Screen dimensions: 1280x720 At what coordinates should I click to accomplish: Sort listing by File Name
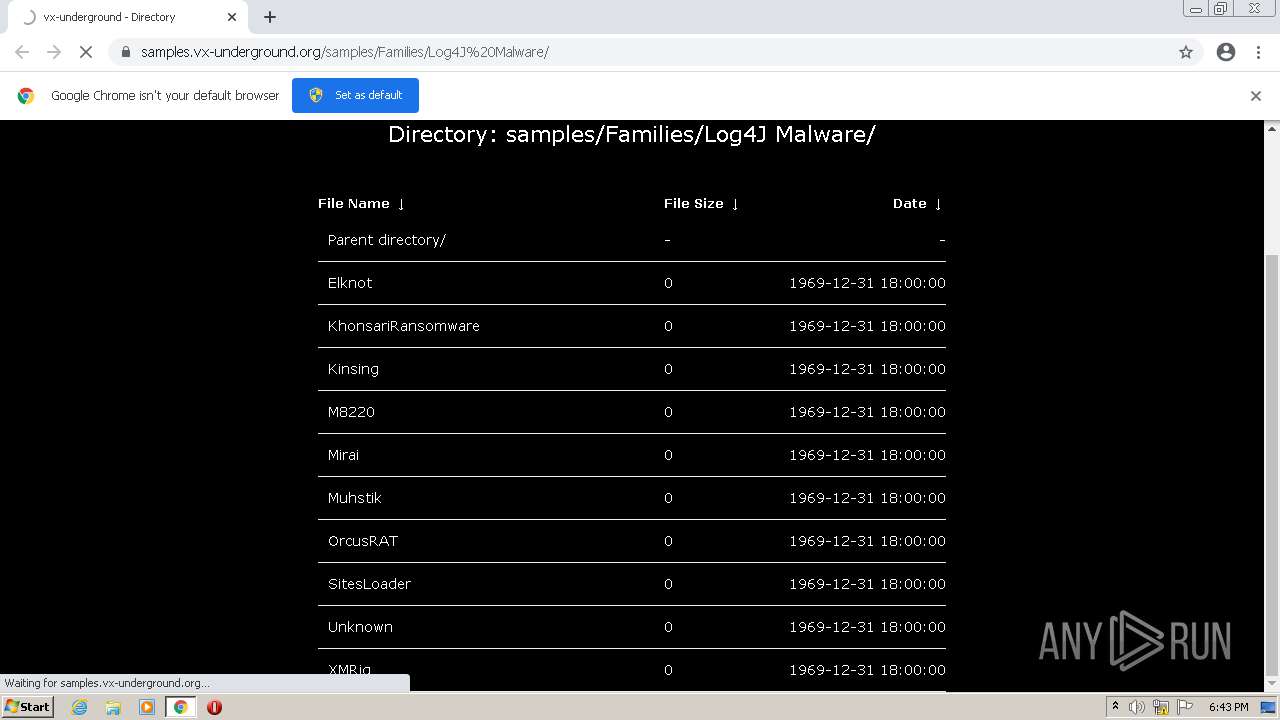point(361,203)
